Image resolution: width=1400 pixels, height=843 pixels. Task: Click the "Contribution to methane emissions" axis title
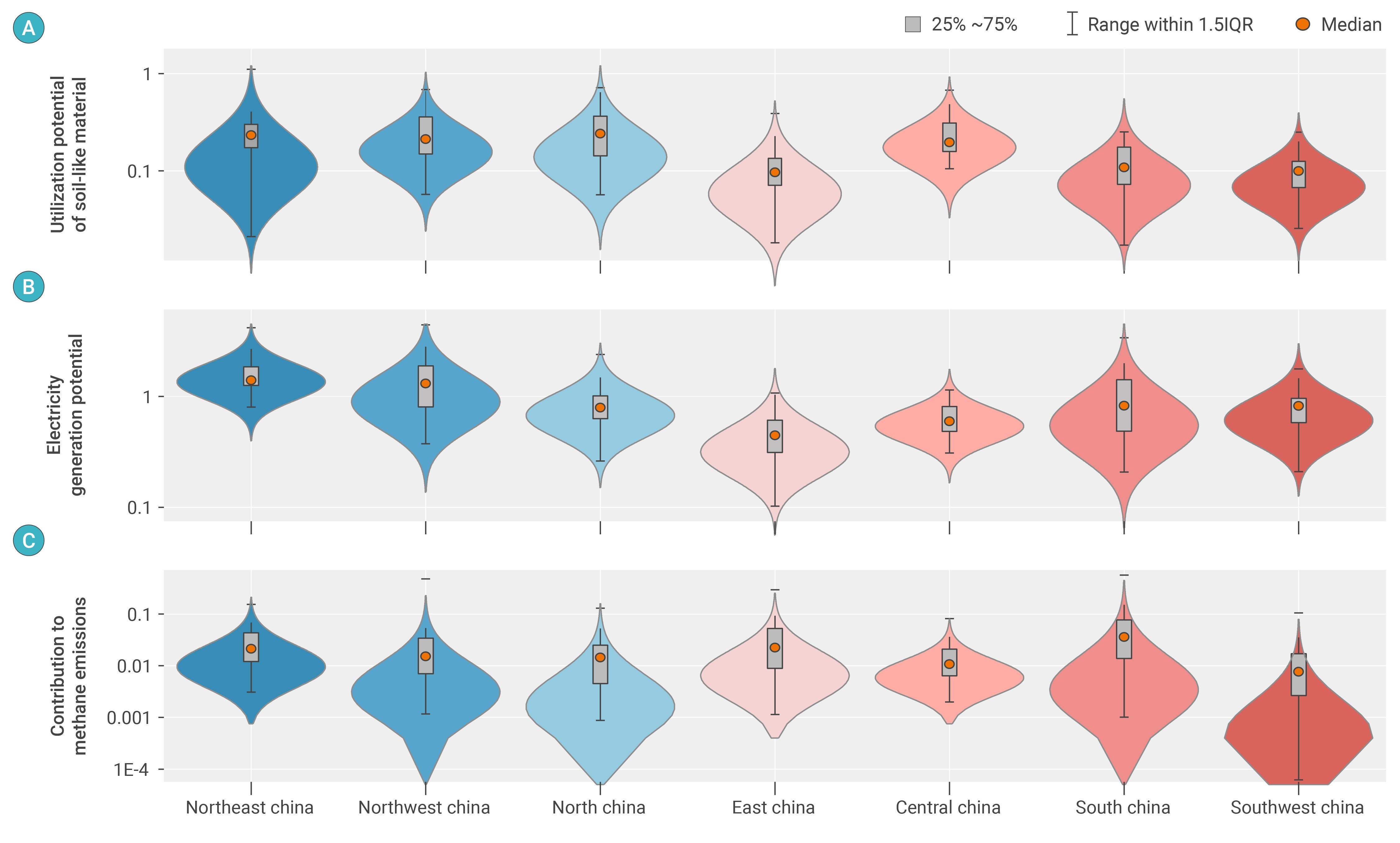68,676
